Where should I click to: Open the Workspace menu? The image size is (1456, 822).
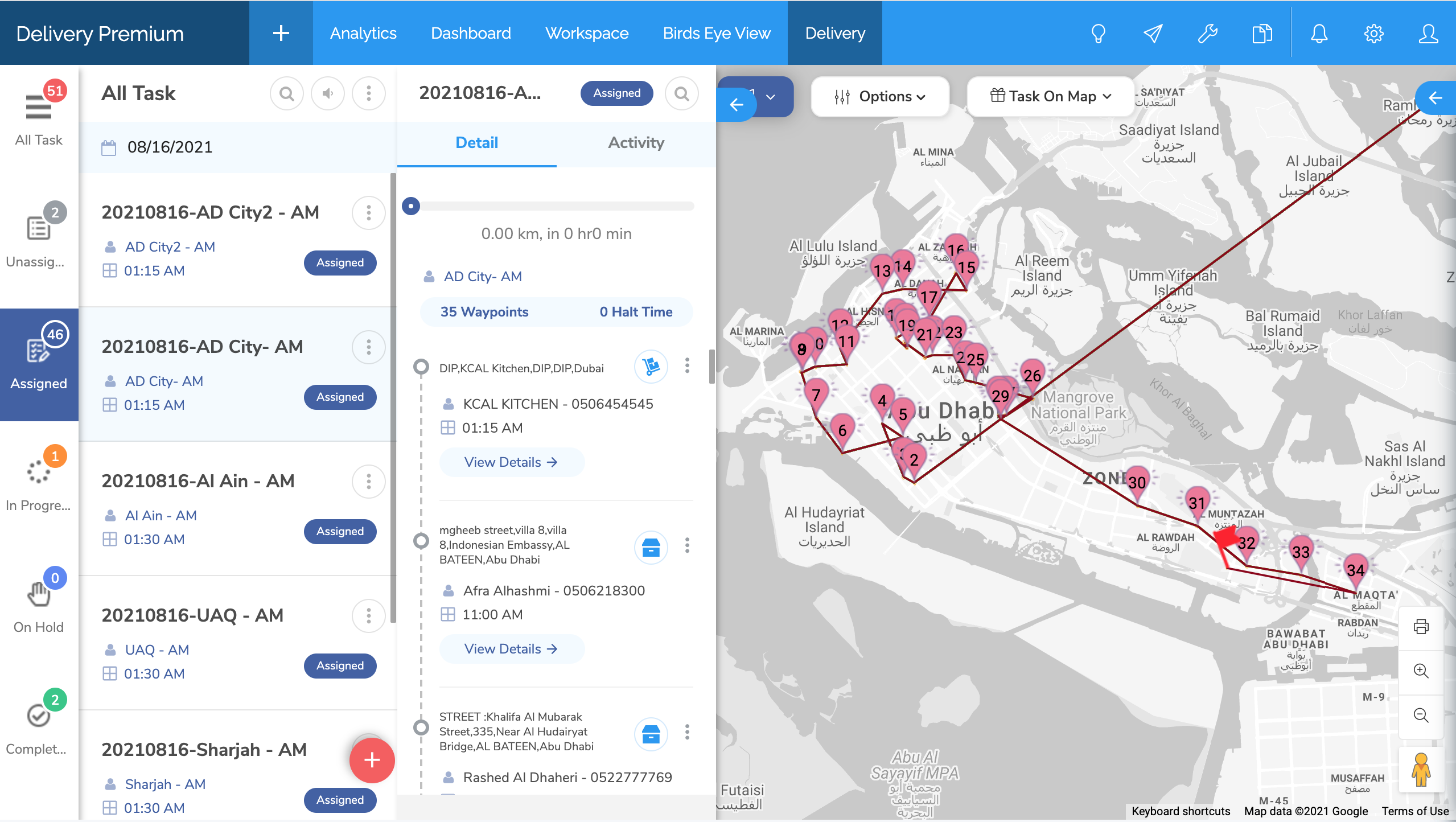pos(587,34)
